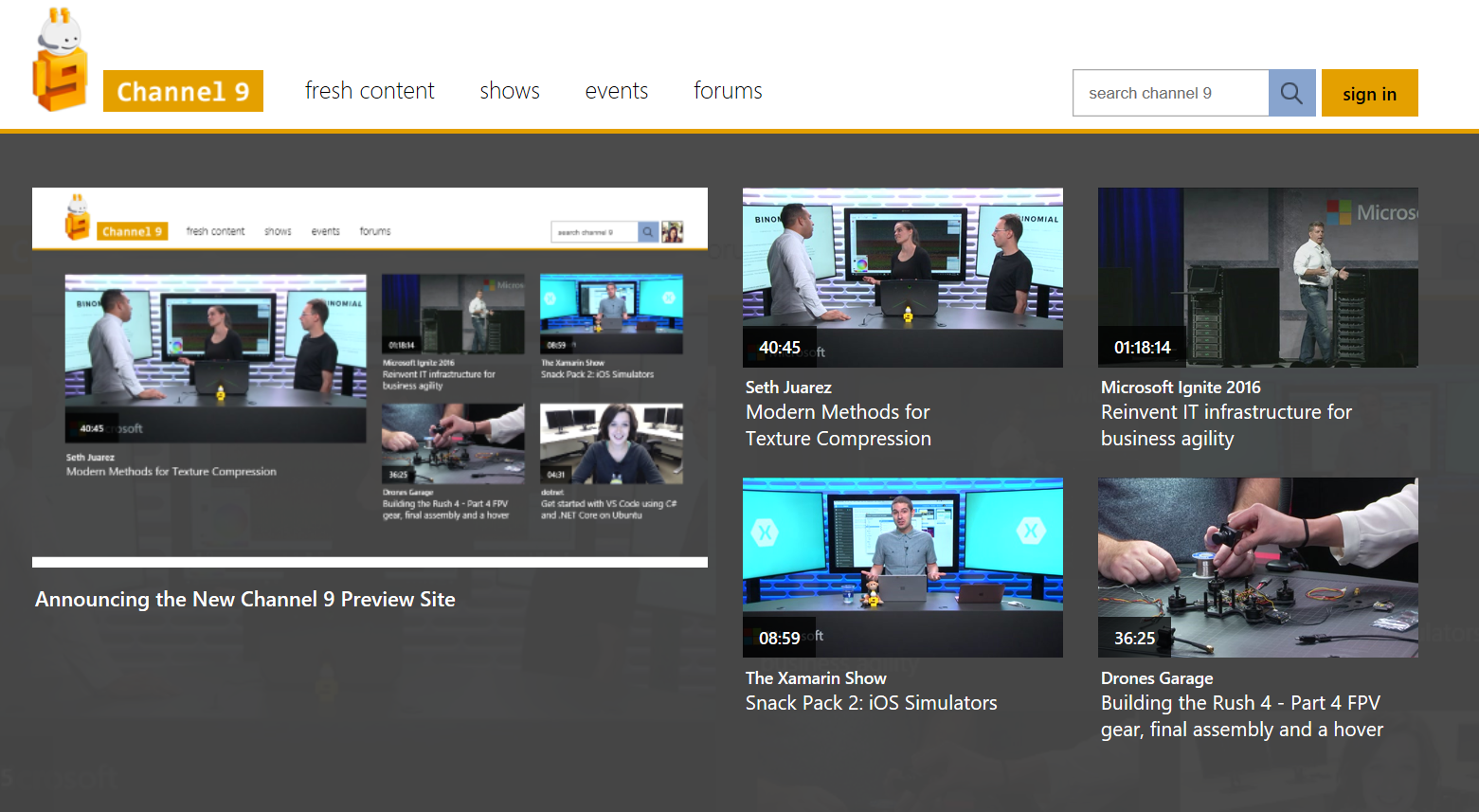This screenshot has width=1479, height=812.
Task: Play the Microsoft Ignite 2016 video thumbnail
Action: [x=1257, y=277]
